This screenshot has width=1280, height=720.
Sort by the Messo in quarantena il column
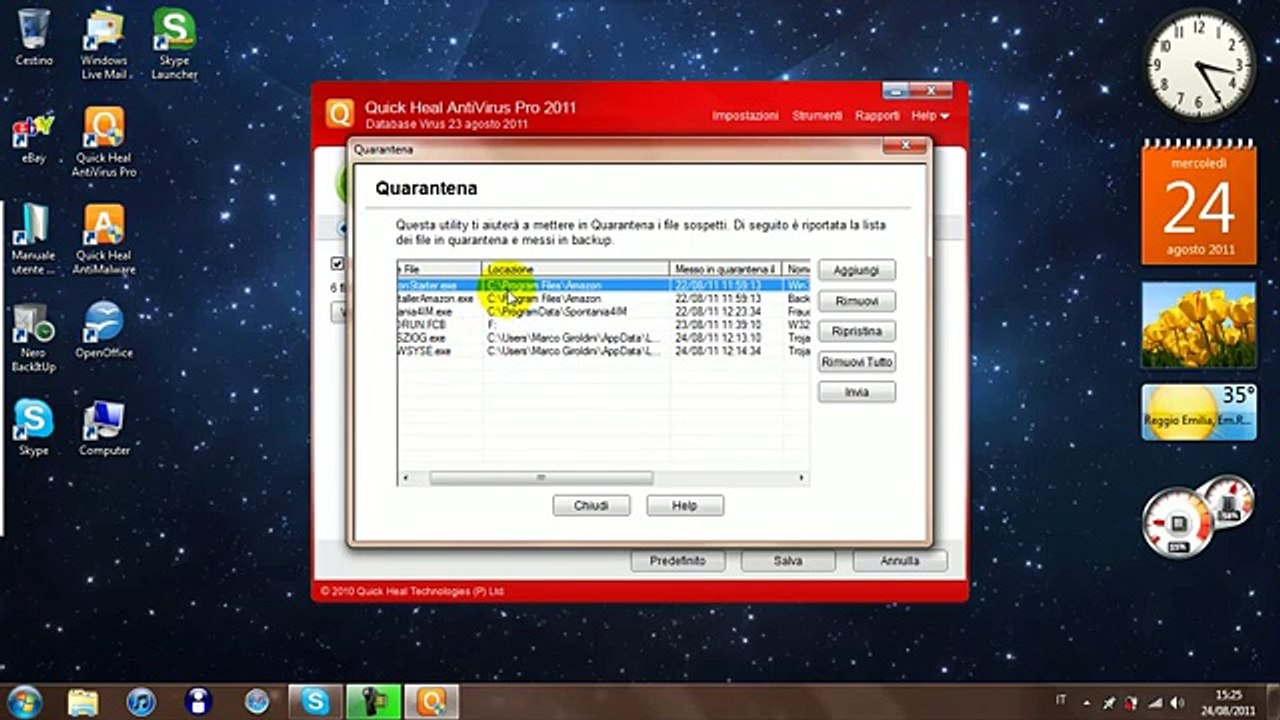(725, 269)
